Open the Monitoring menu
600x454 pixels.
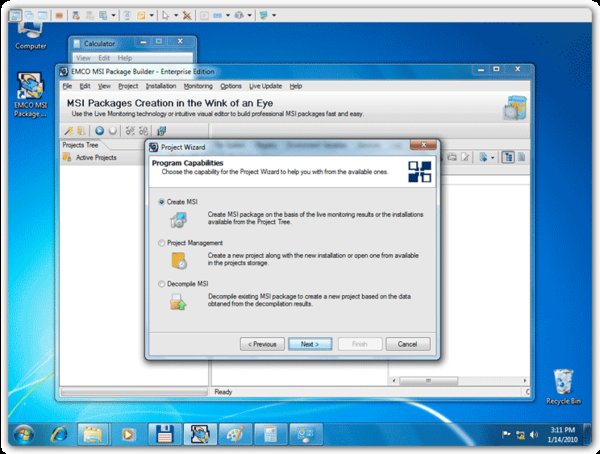click(198, 86)
